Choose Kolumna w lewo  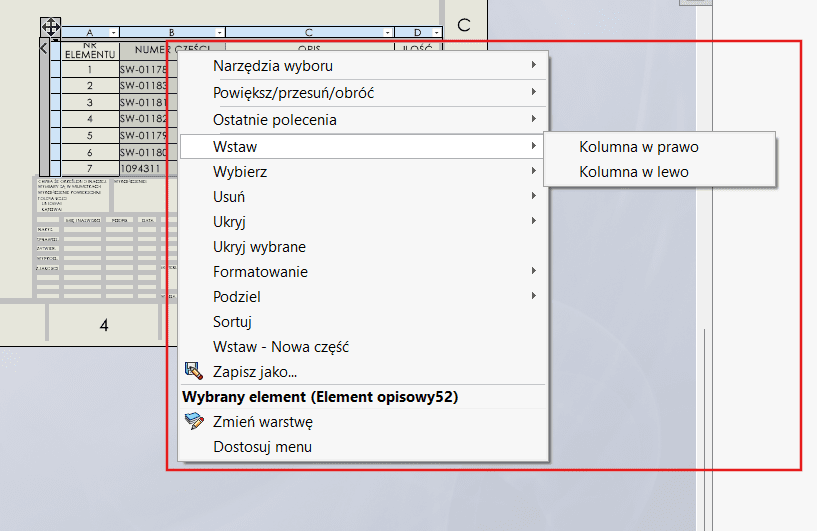[633, 172]
